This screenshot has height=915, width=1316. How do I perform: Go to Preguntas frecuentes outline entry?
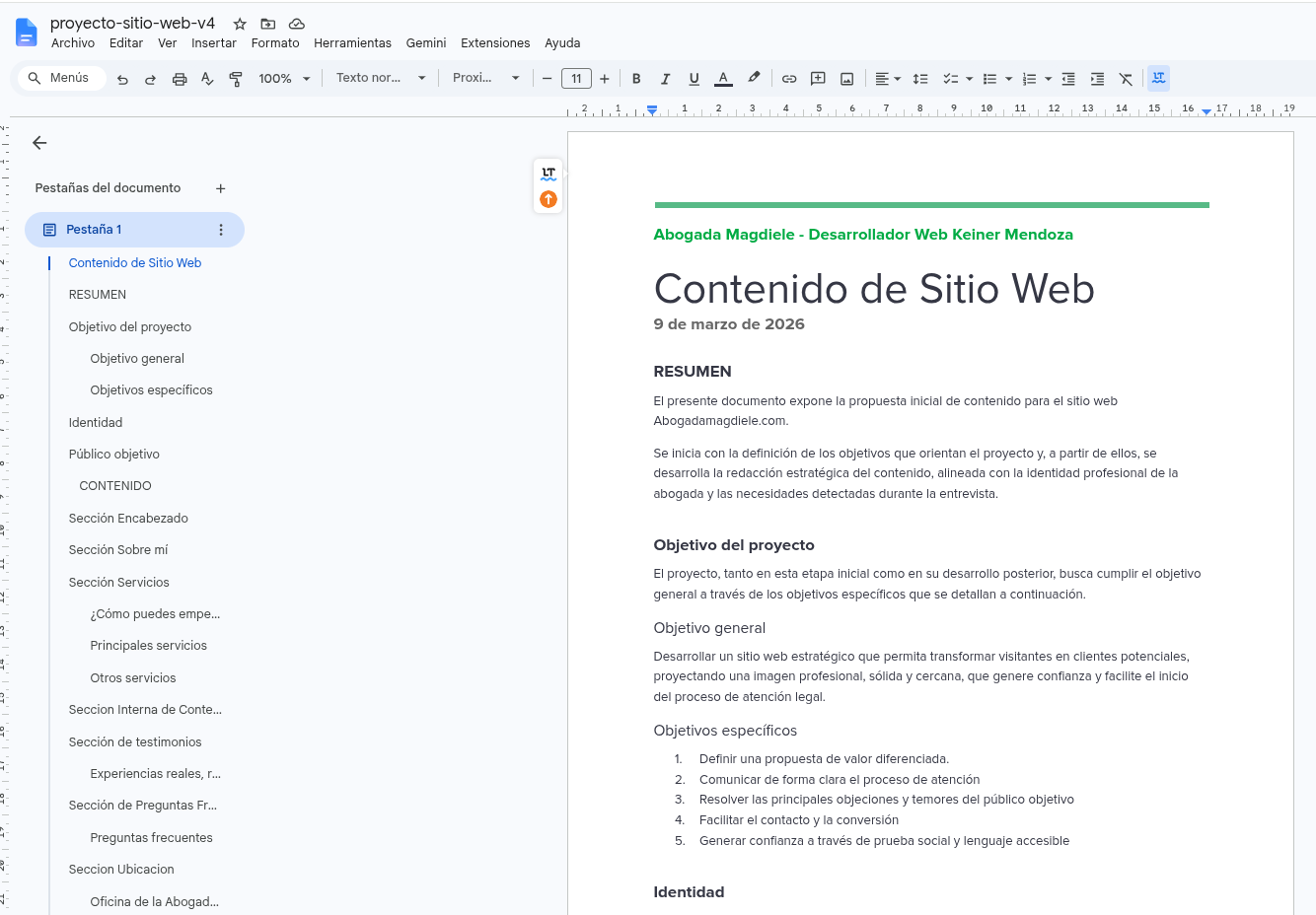151,838
